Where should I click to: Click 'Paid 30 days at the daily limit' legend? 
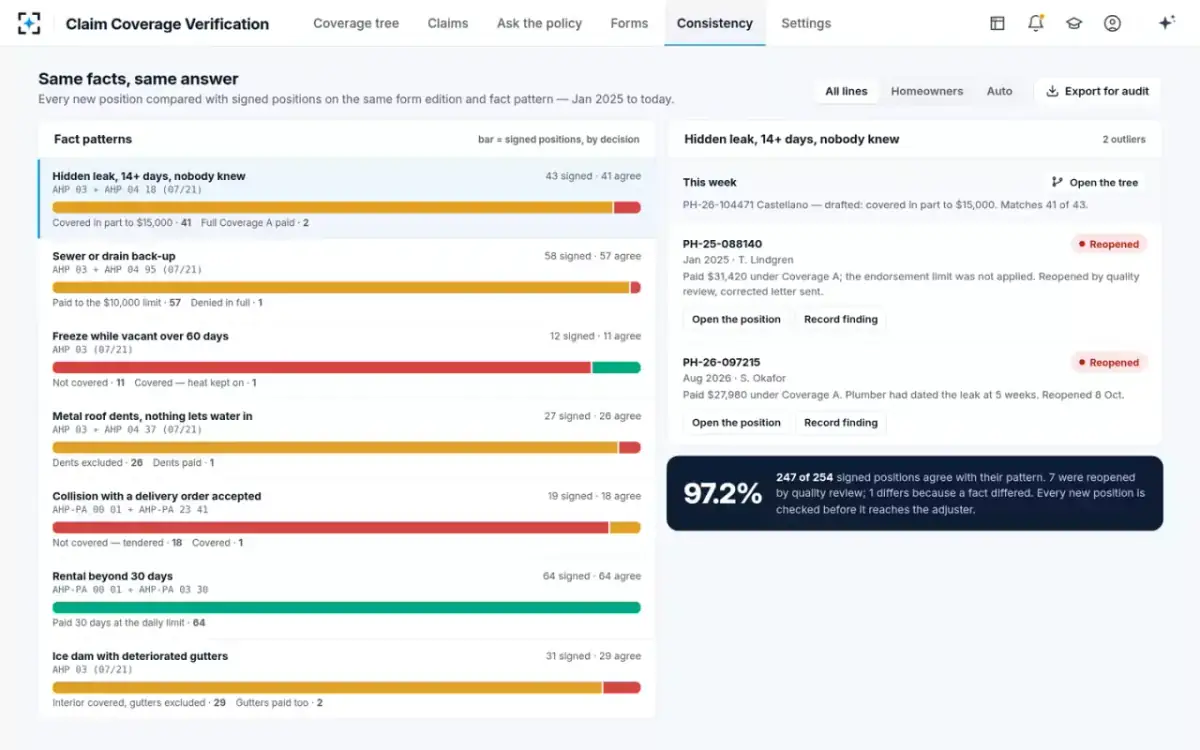[129, 623]
